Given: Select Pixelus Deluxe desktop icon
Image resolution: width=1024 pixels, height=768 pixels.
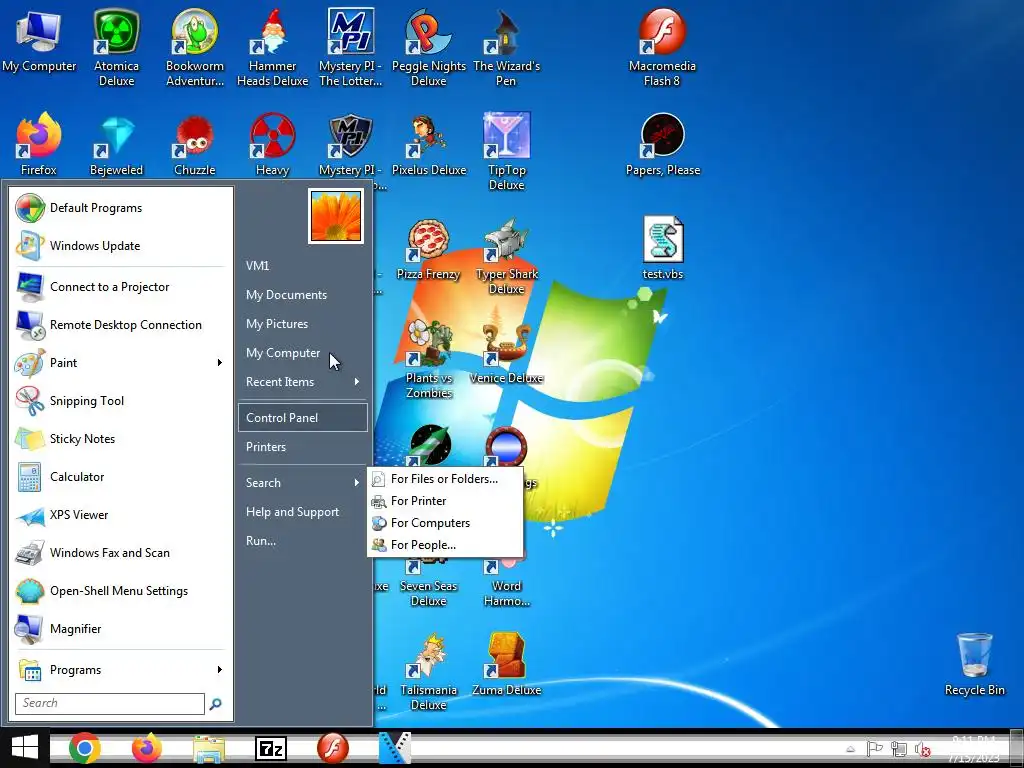Looking at the screenshot, I should point(428,144).
